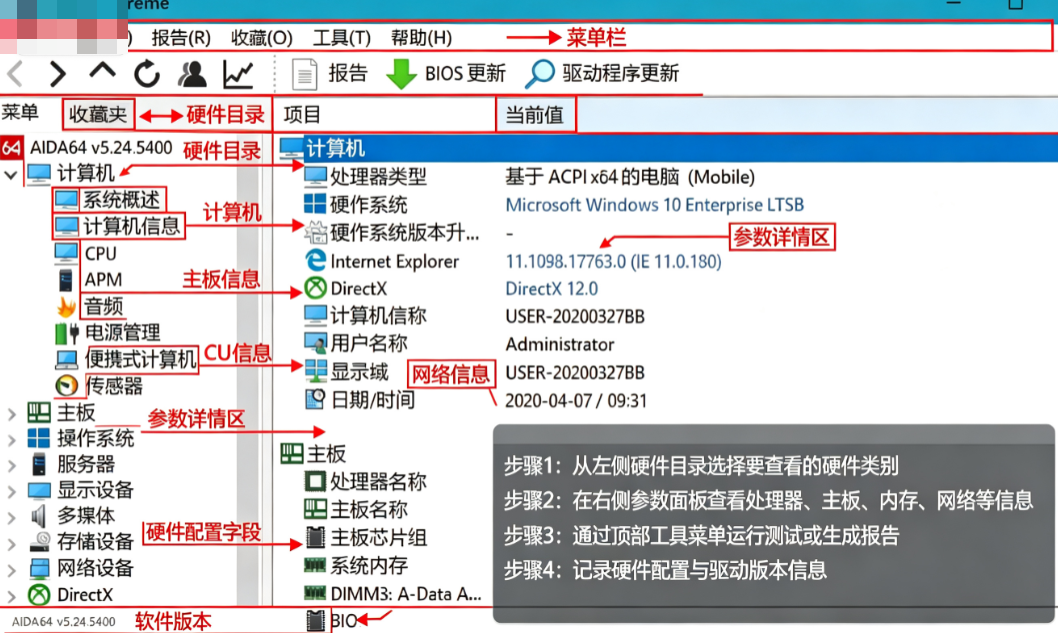Expand the 操作系统 tree node
The height and width of the screenshot is (633, 1058).
[11, 440]
